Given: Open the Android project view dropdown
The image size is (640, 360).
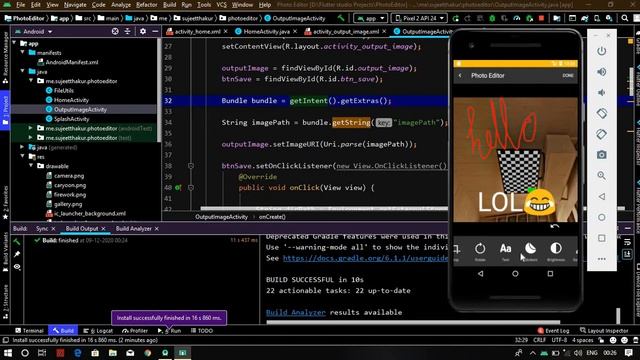Looking at the screenshot, I should [x=33, y=31].
